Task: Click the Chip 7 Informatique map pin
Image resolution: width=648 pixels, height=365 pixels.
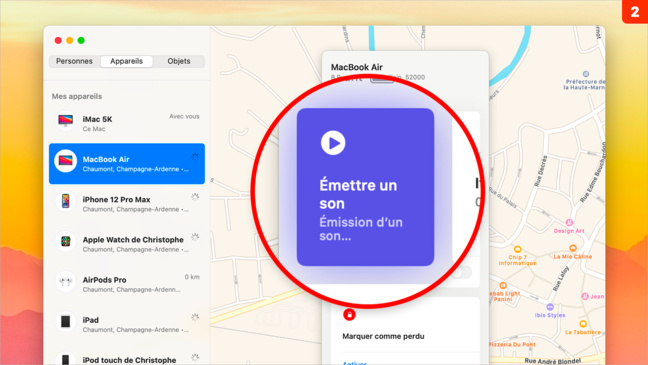Action: 517,249
